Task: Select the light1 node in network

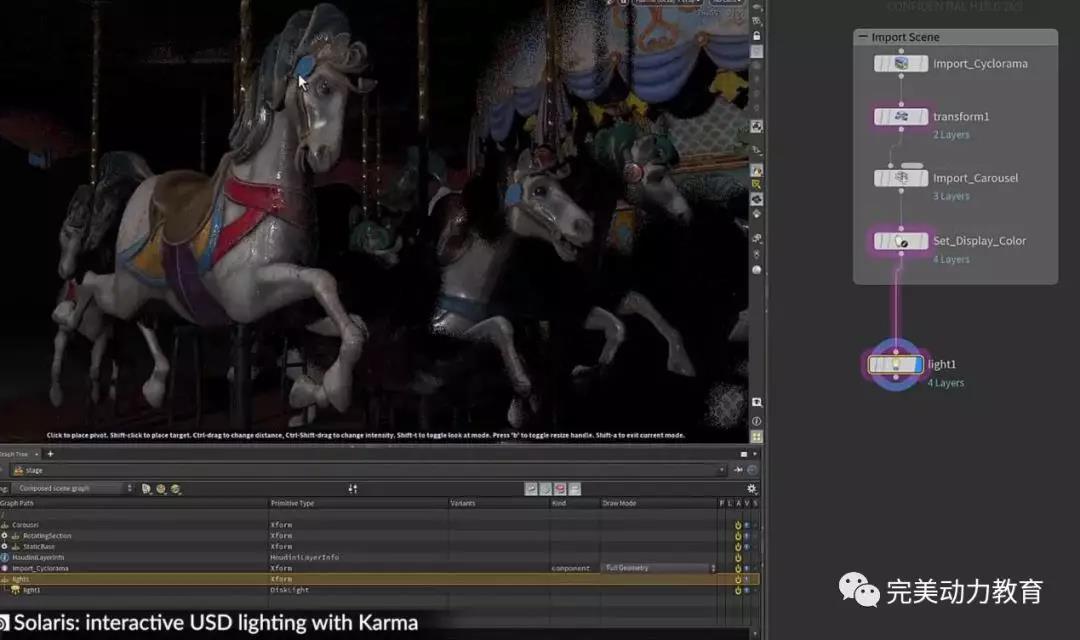Action: coord(895,365)
